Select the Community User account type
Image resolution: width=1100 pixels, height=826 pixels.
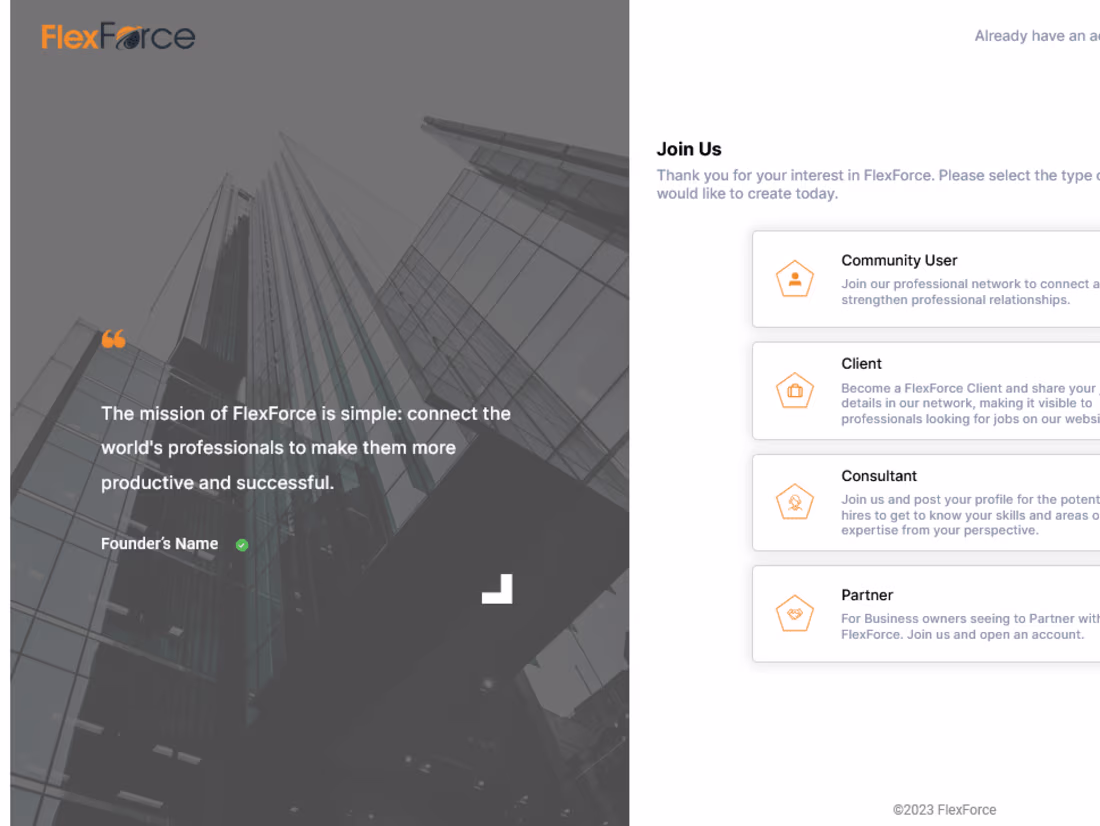pos(930,279)
